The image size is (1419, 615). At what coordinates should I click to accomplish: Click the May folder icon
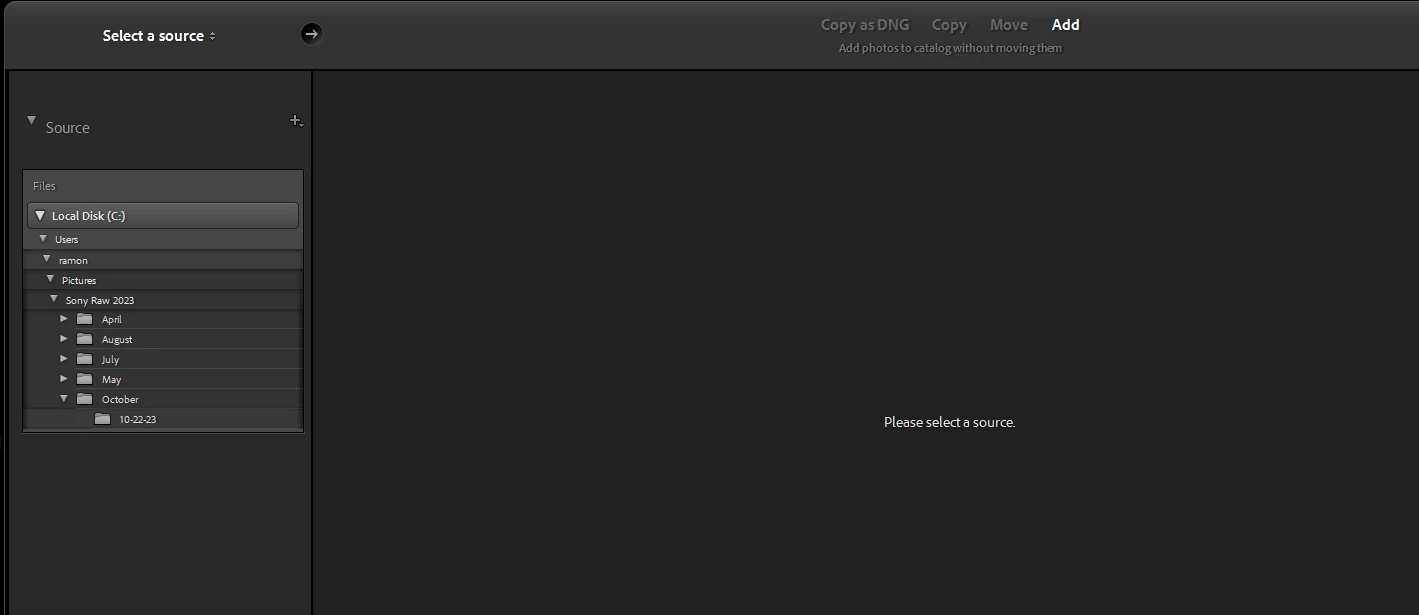(x=84, y=379)
